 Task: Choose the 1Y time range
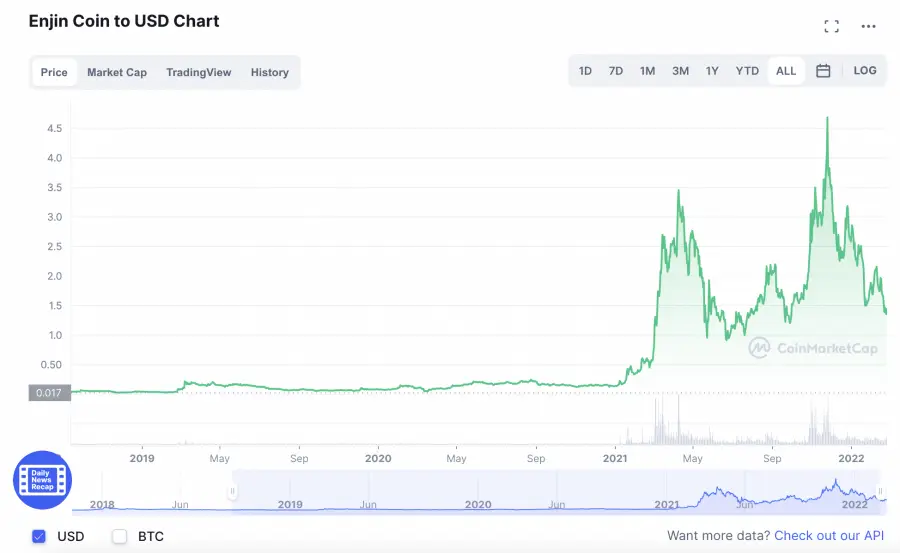click(x=712, y=71)
